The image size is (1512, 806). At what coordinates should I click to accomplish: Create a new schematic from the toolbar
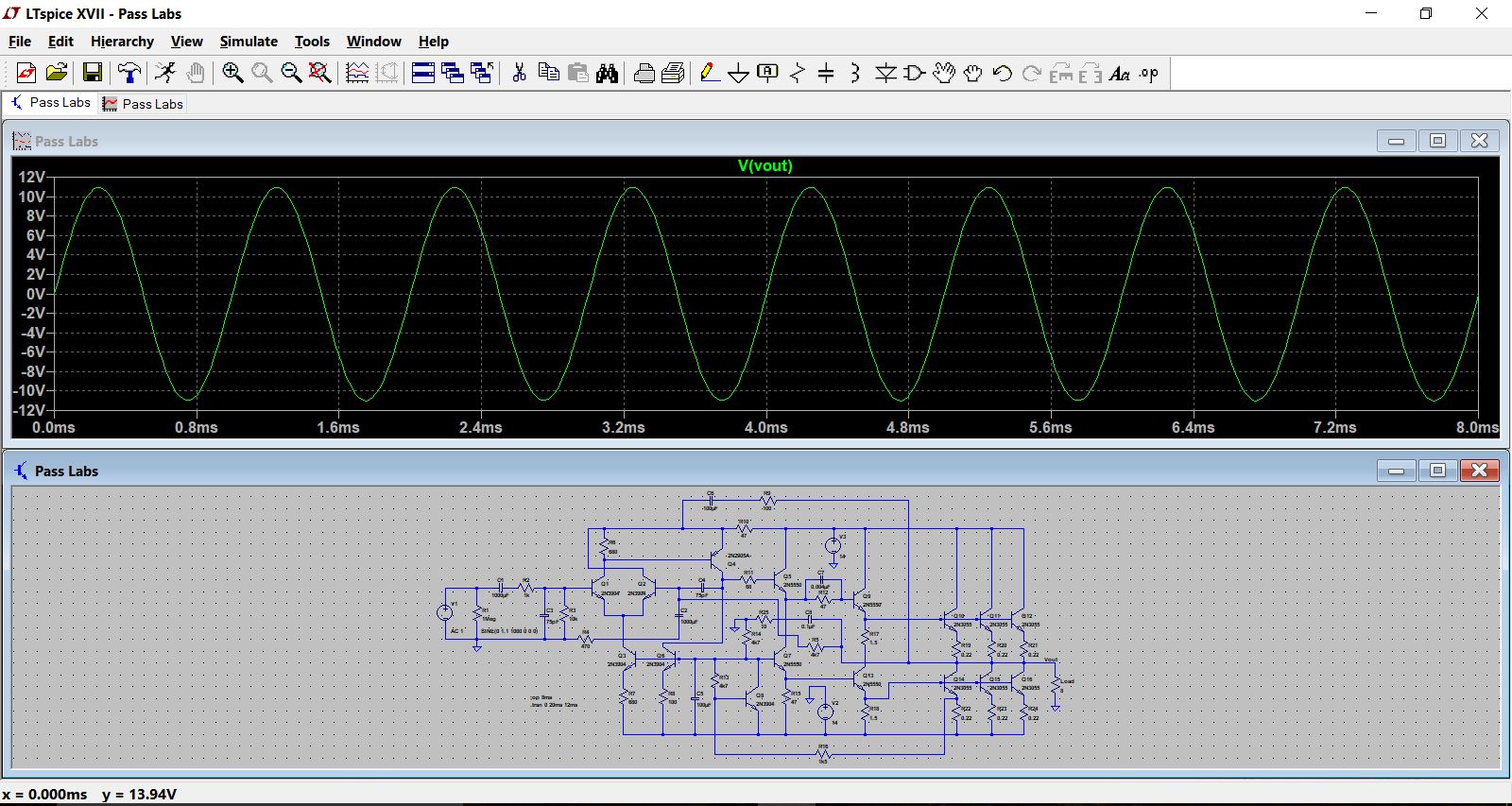click(26, 73)
